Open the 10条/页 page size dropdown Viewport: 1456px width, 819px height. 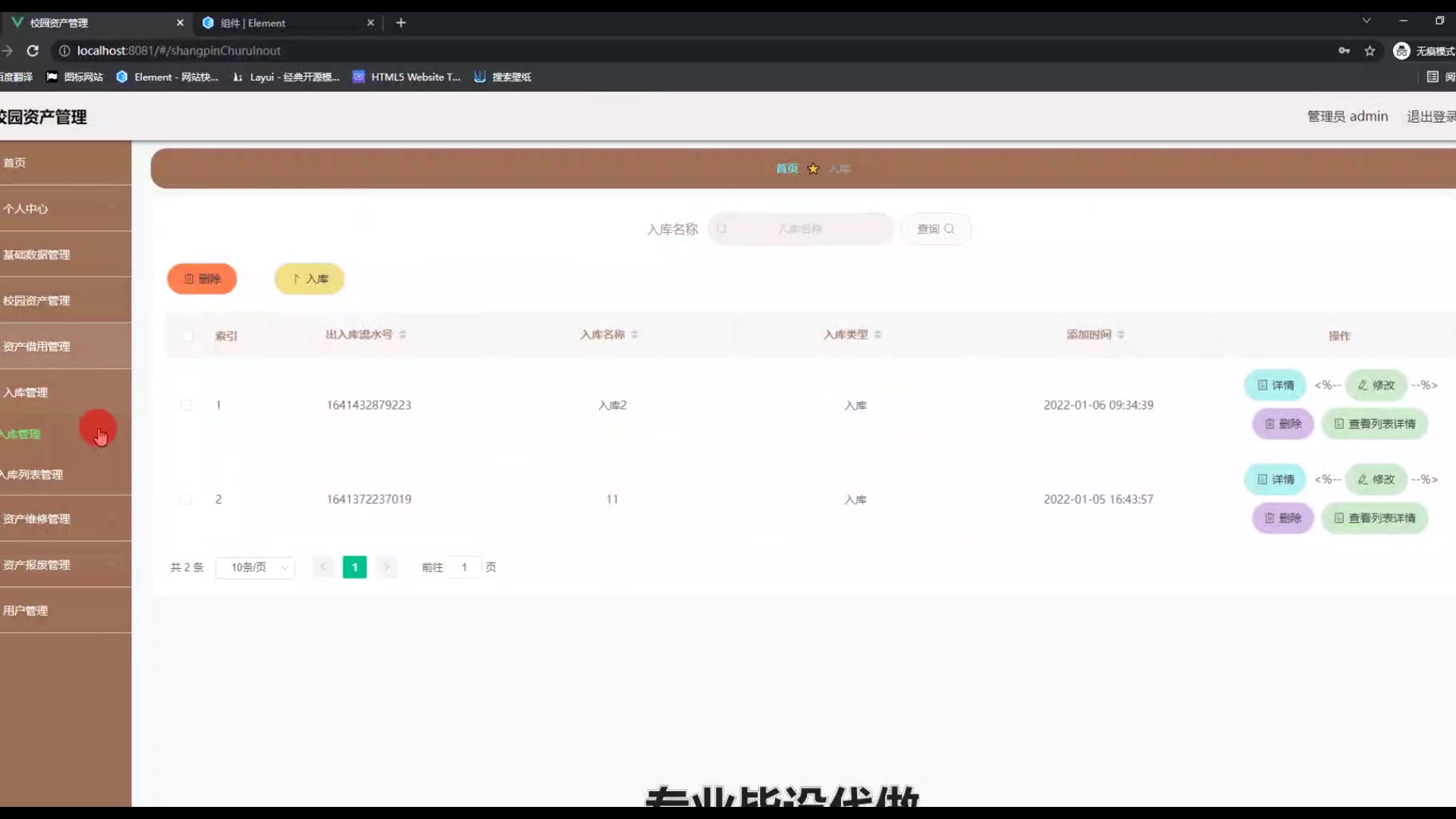pyautogui.click(x=256, y=567)
